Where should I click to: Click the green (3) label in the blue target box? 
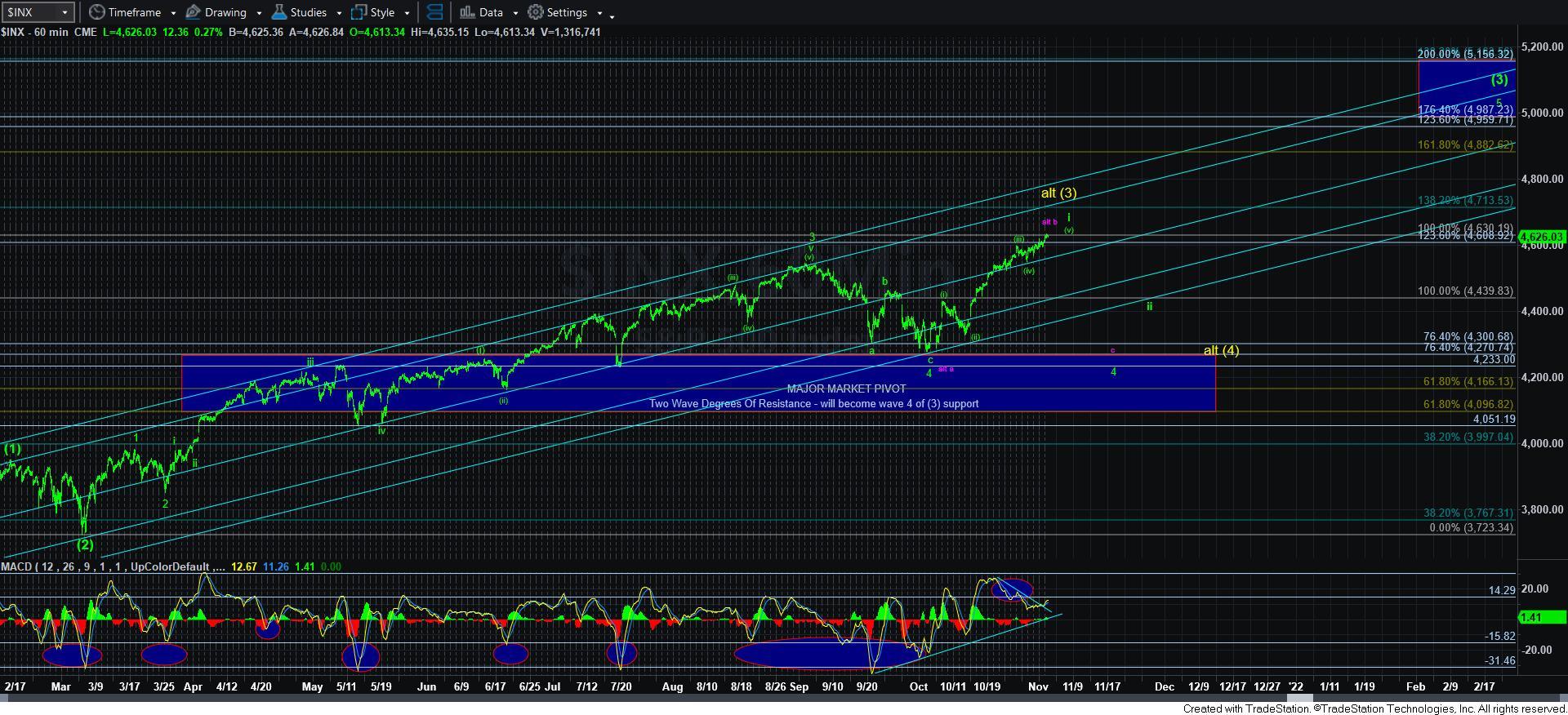pos(1499,79)
